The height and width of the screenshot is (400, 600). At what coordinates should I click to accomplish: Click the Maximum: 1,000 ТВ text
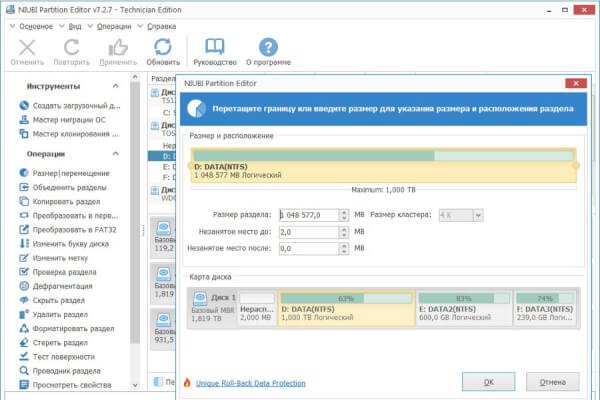point(383,190)
